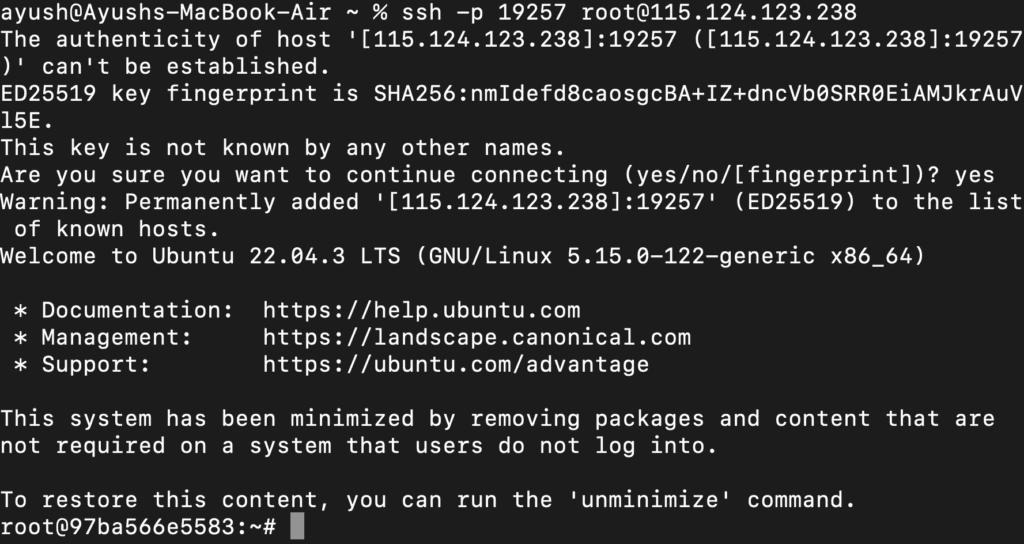Click the 'of known hosts.' line
This screenshot has width=1024, height=544.
tap(116, 229)
